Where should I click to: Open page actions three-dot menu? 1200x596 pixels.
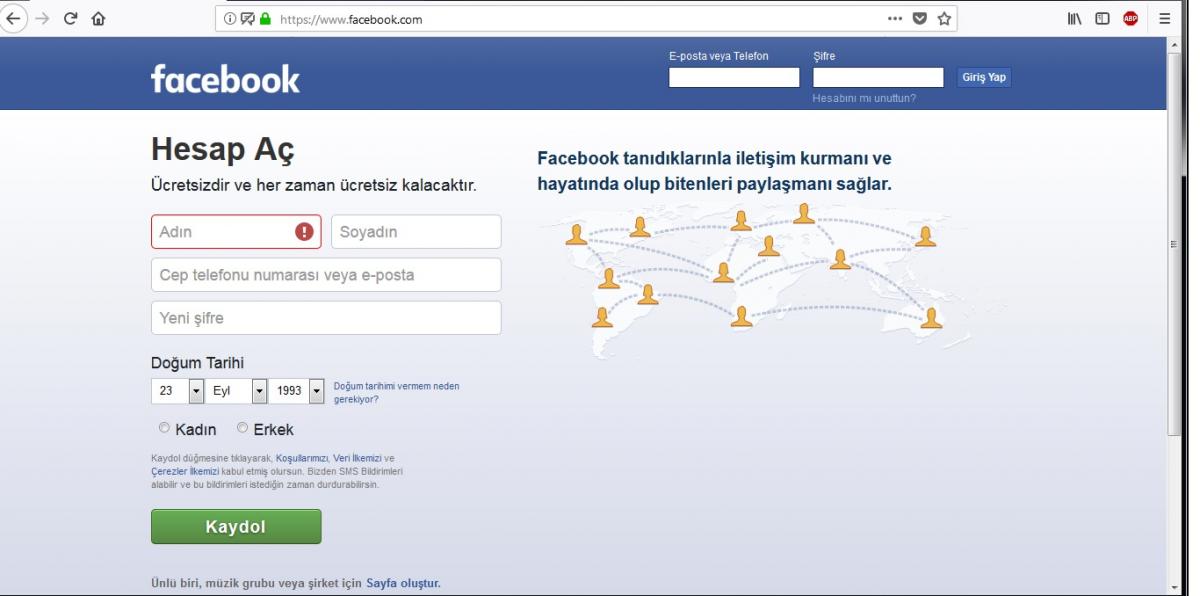point(894,18)
